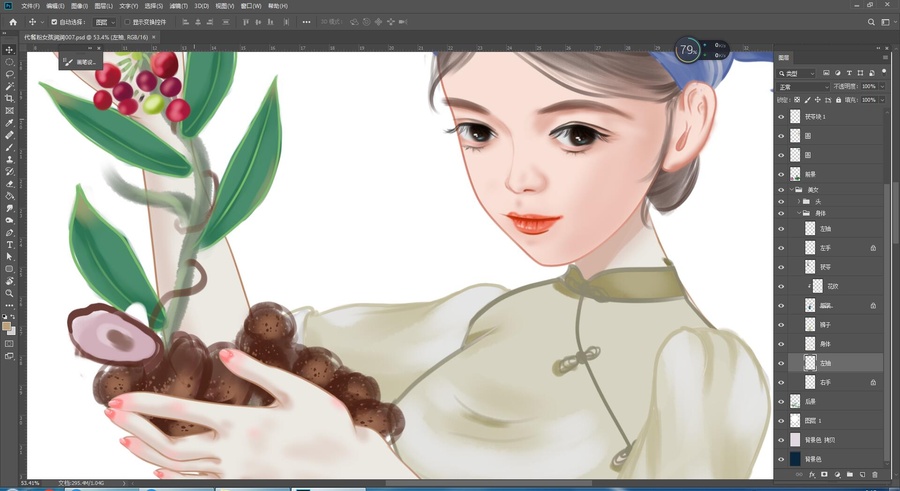Select the Paint Bucket tool
Viewport: 900px width, 491px height.
pos(9,196)
